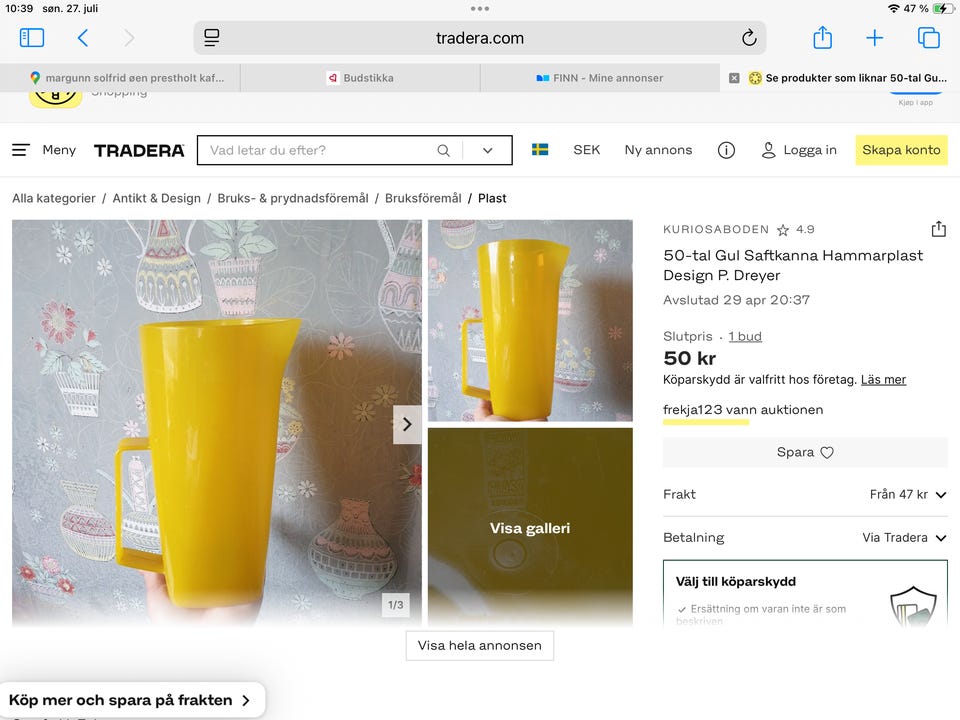960x720 pixels.
Task: Open the Läs mer link
Action: (883, 380)
